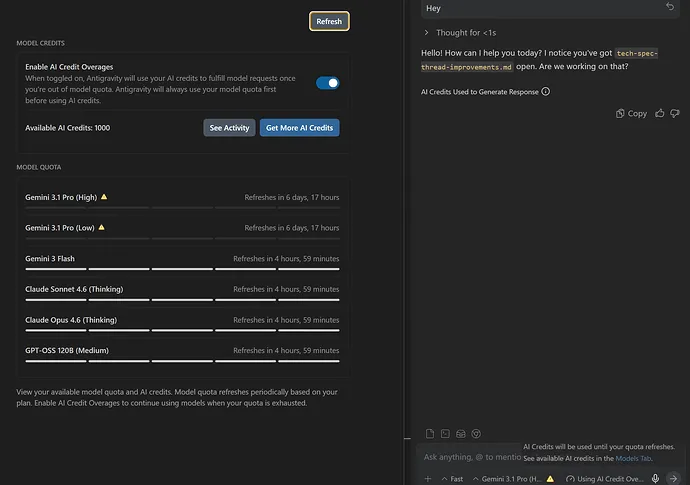Click info icon beside AI Credits Used
The image size is (690, 485).
point(545,92)
